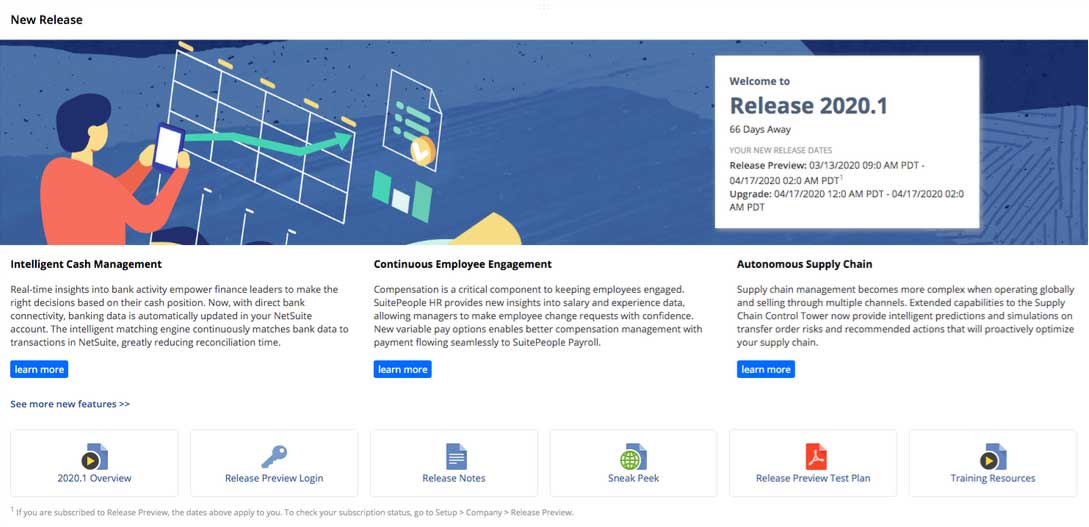The width and height of the screenshot is (1089, 527).
Task: Open the red PDF icon for Test Plan
Action: click(x=815, y=456)
